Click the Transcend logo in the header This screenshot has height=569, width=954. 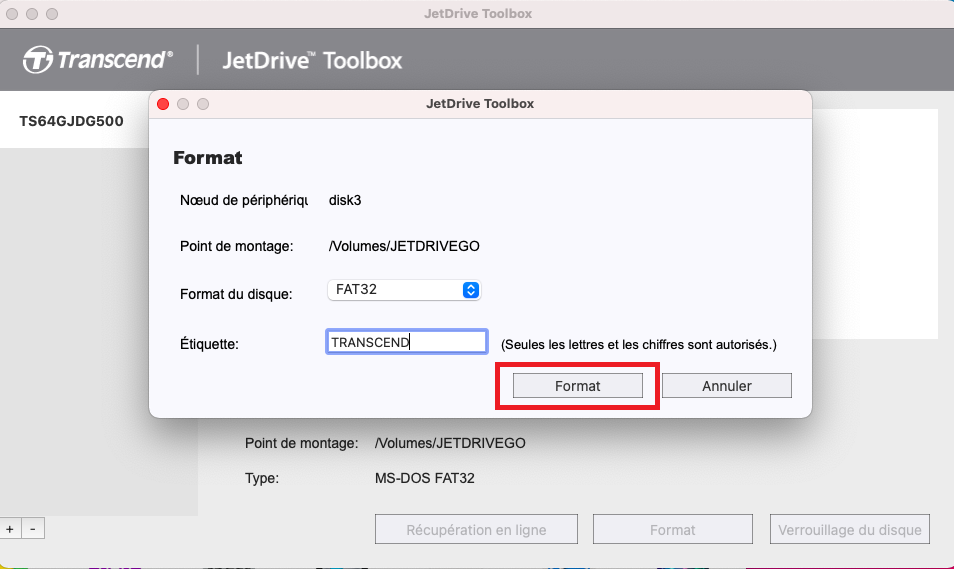98,60
